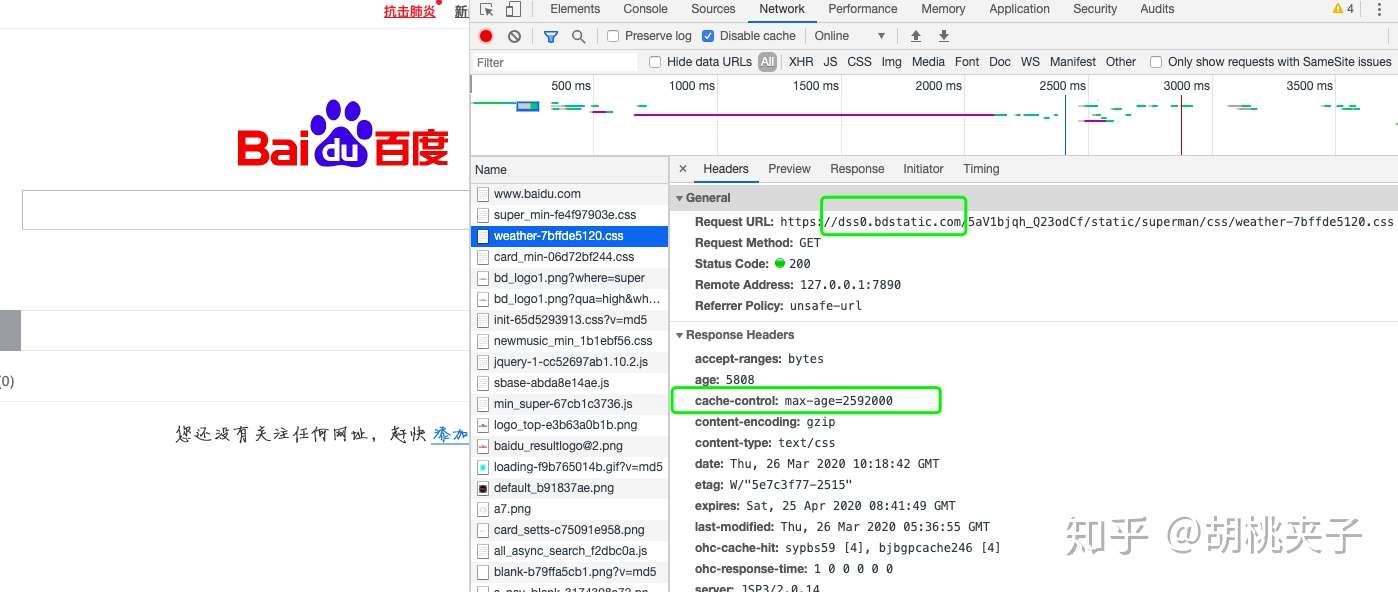Click the 抗击肺炎 link on page
The width and height of the screenshot is (1398, 592).
pyautogui.click(x=410, y=11)
